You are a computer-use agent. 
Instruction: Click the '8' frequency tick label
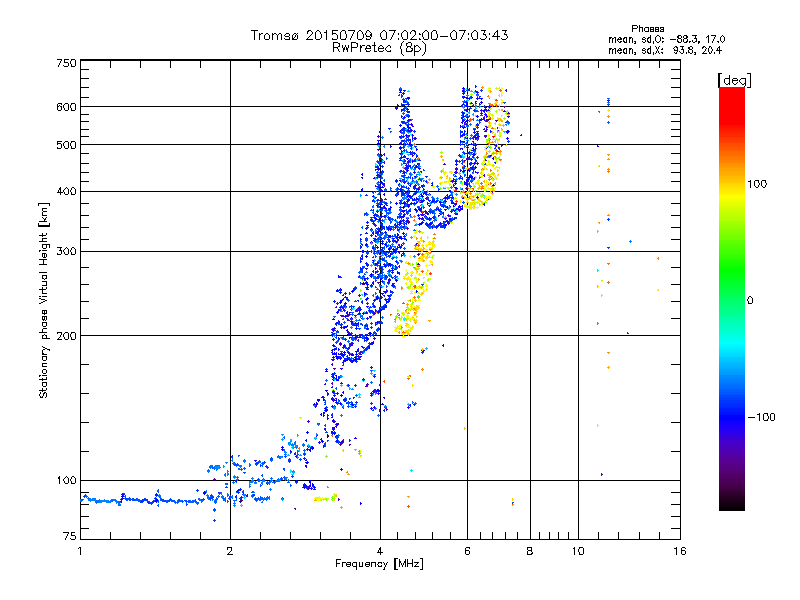point(530,551)
